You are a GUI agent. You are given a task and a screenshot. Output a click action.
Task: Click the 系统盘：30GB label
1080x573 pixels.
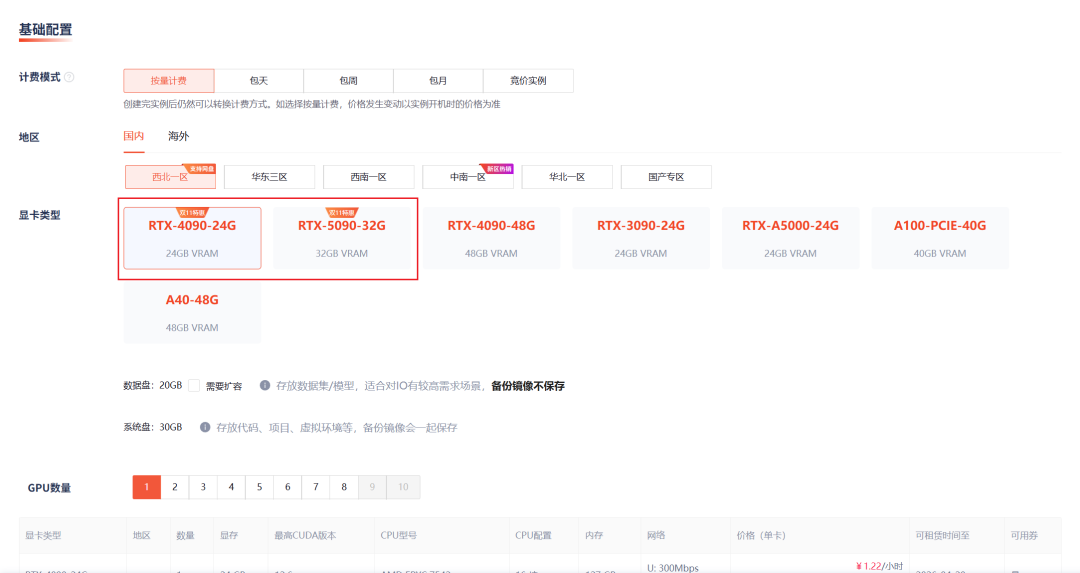(152, 427)
